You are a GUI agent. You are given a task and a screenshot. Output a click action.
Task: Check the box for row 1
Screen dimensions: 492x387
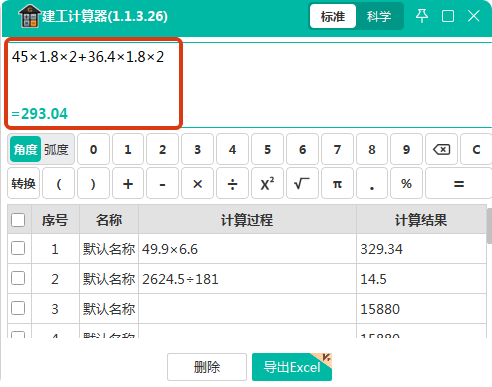18,248
